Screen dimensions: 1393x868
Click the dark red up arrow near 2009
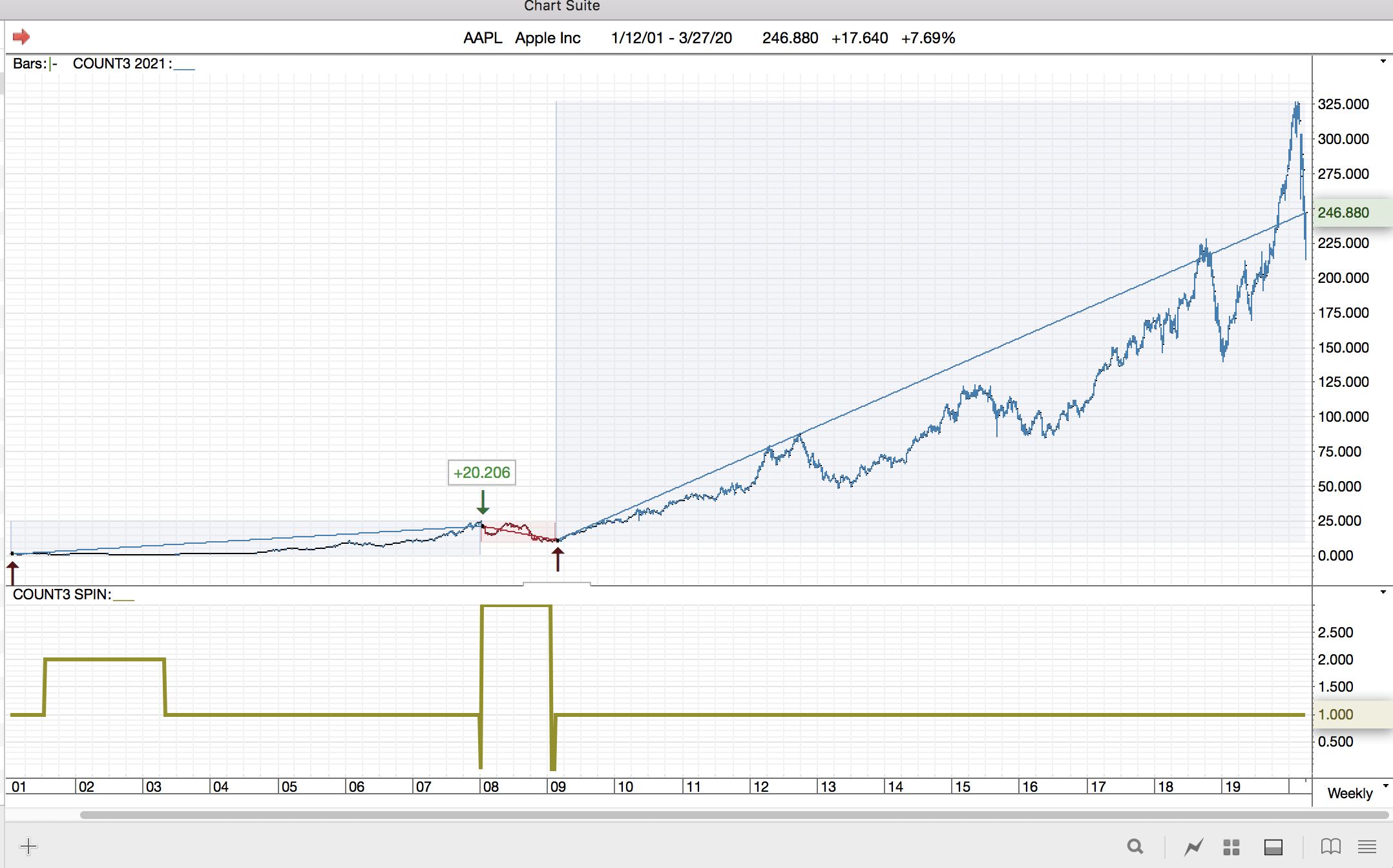coord(558,559)
